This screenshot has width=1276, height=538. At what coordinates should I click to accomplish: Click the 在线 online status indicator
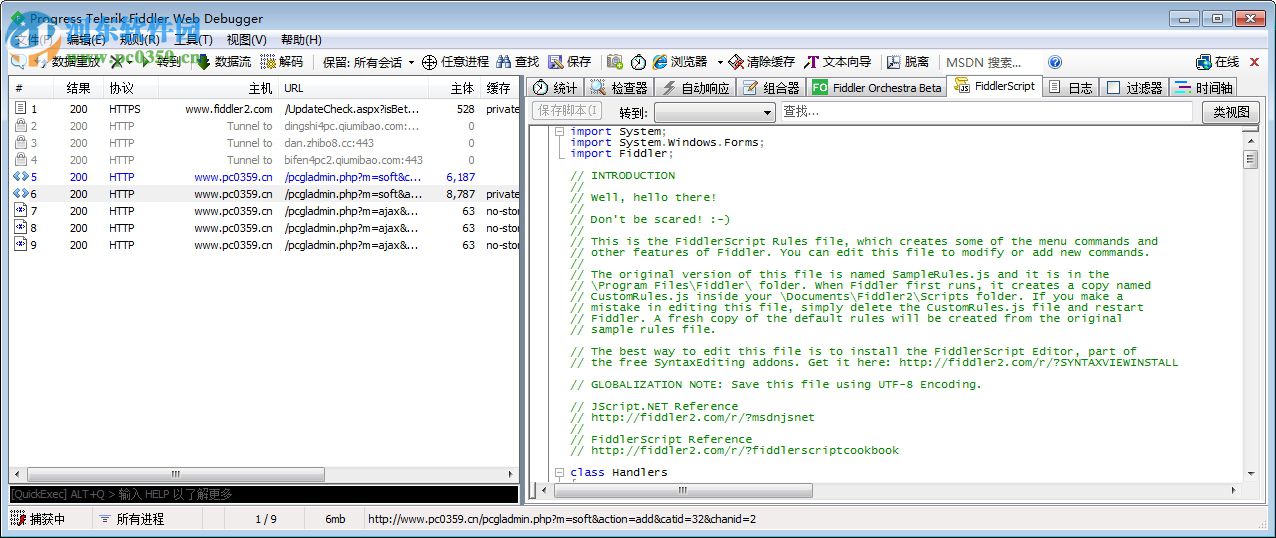(1217, 62)
